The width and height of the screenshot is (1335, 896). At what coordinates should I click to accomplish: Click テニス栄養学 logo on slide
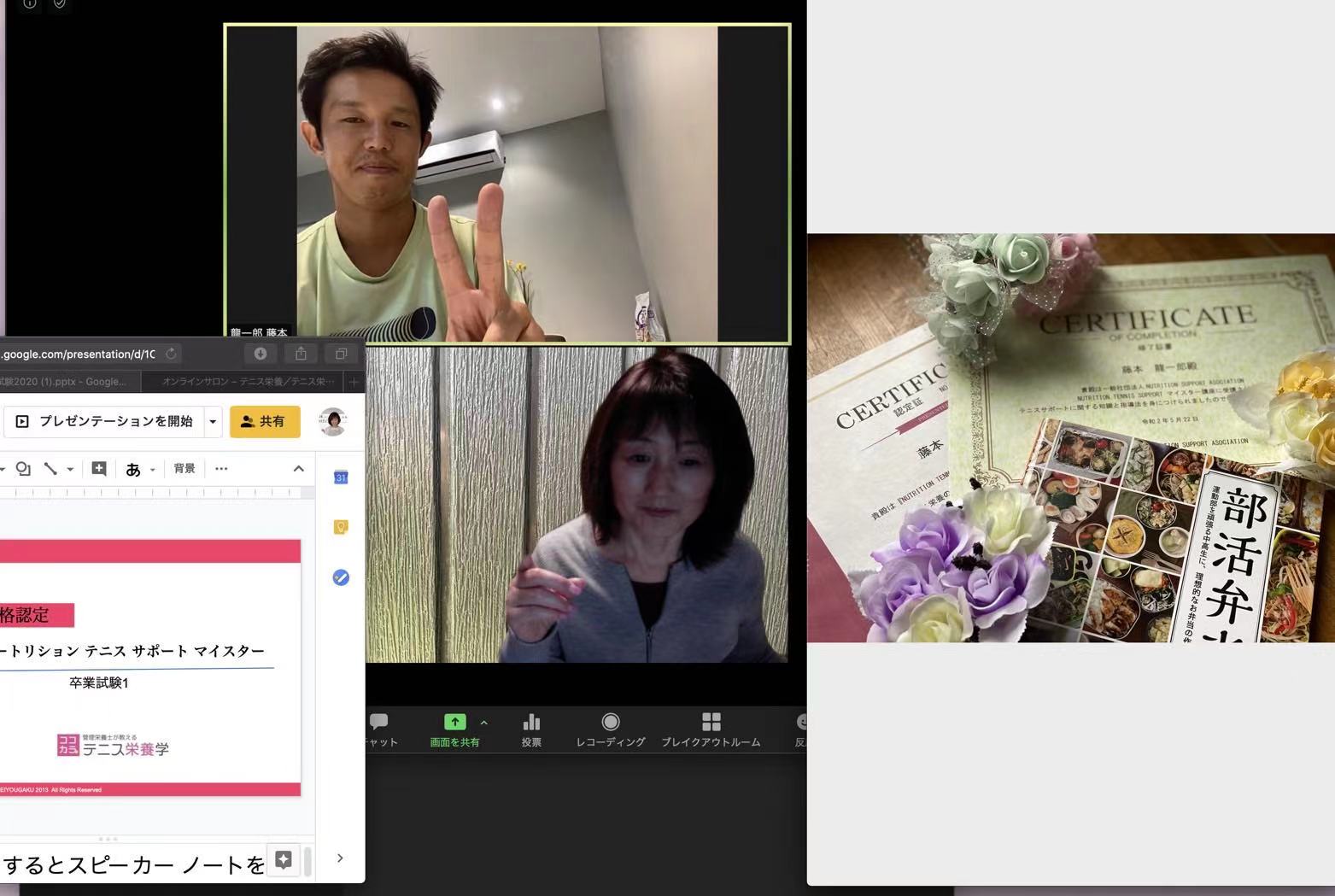click(x=113, y=746)
